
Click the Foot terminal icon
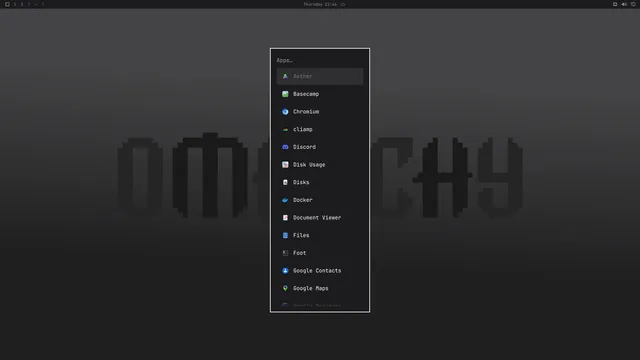[x=285, y=253]
